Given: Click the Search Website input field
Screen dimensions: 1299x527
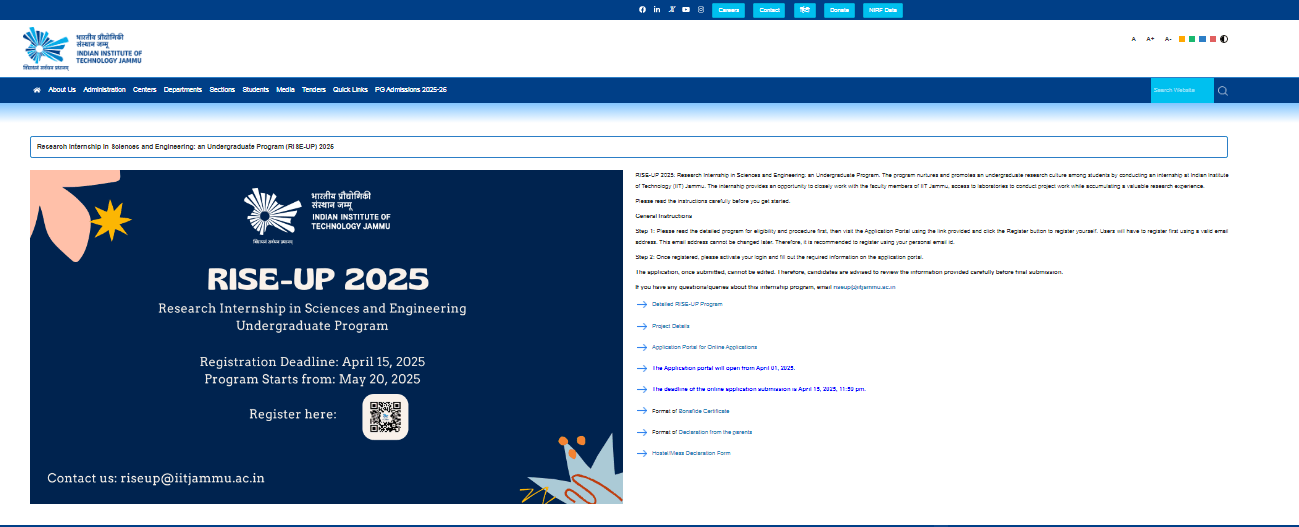Looking at the screenshot, I should pos(1181,91).
